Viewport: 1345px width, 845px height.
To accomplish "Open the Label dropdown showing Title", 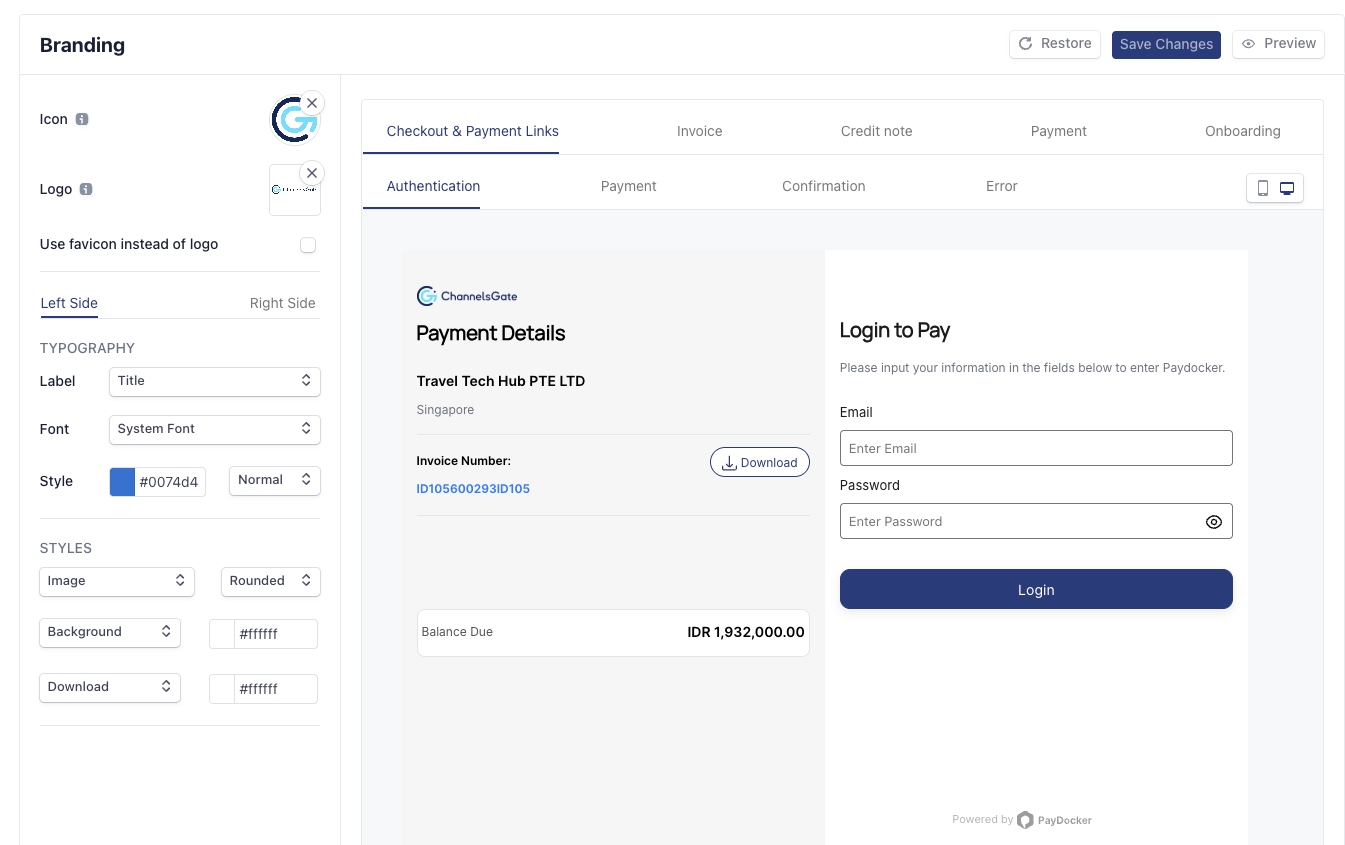I will click(x=214, y=381).
